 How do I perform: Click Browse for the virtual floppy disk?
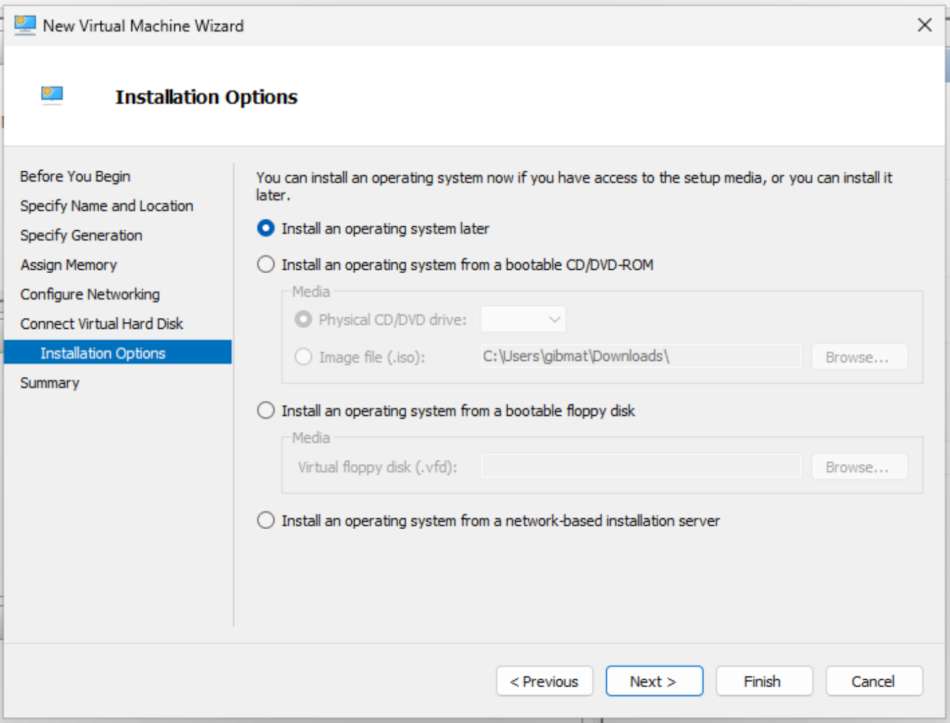click(858, 466)
